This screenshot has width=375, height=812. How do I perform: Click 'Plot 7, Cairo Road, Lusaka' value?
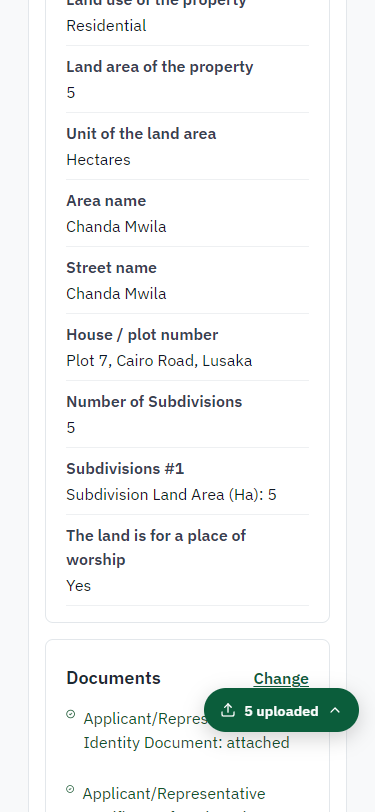coord(159,360)
